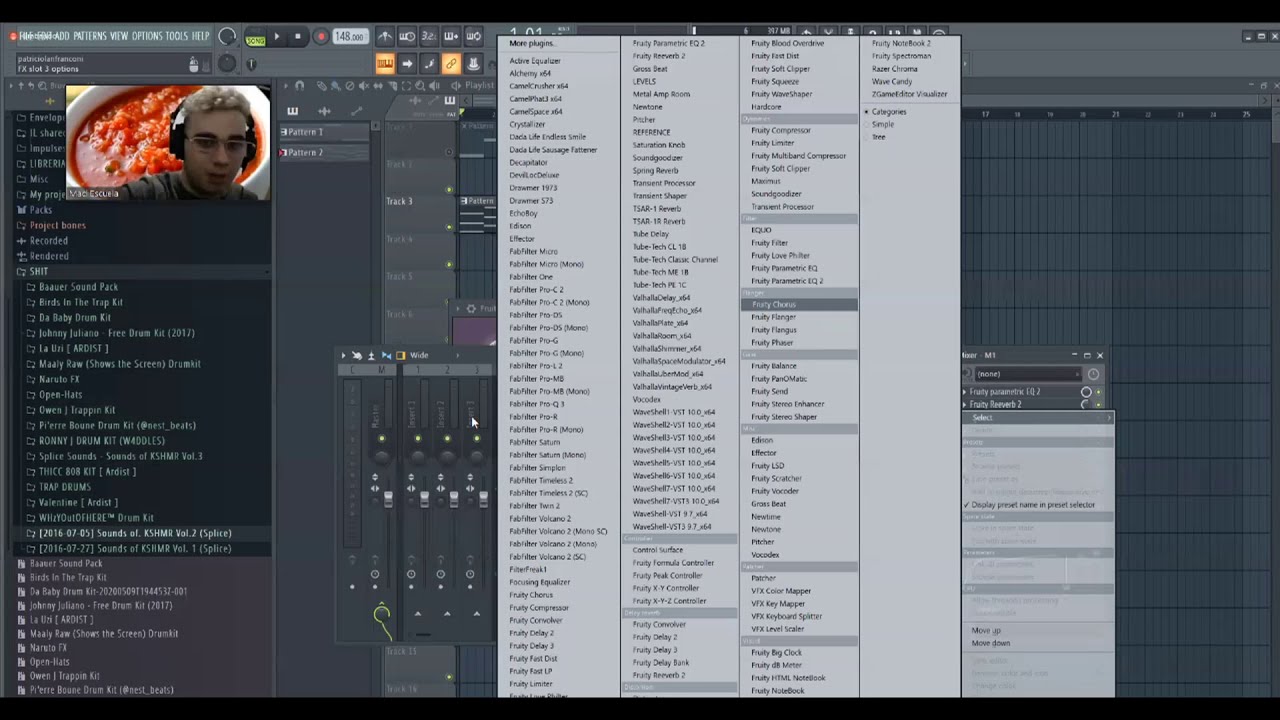The image size is (1280, 720).
Task: Select the playlist delete tool
Action: (349, 86)
